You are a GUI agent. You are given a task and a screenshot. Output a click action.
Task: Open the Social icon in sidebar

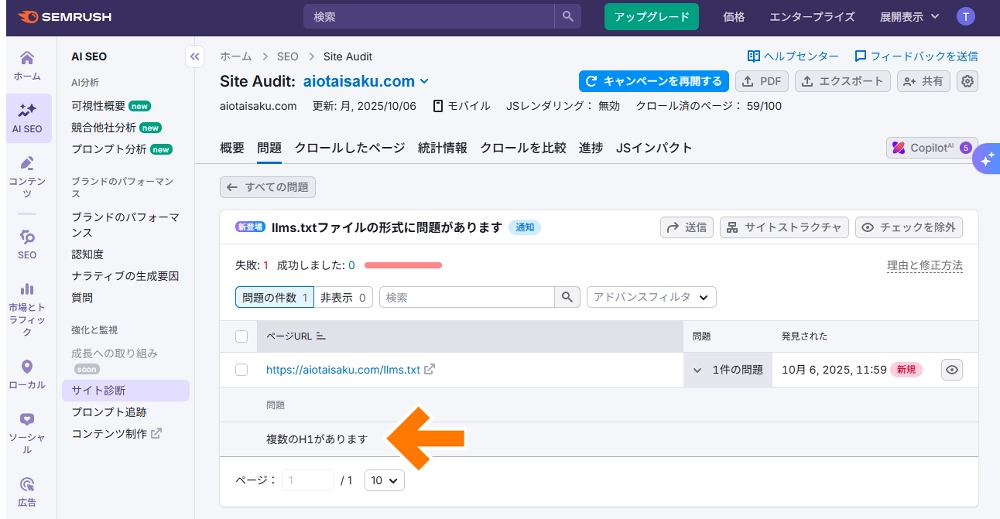coord(27,422)
